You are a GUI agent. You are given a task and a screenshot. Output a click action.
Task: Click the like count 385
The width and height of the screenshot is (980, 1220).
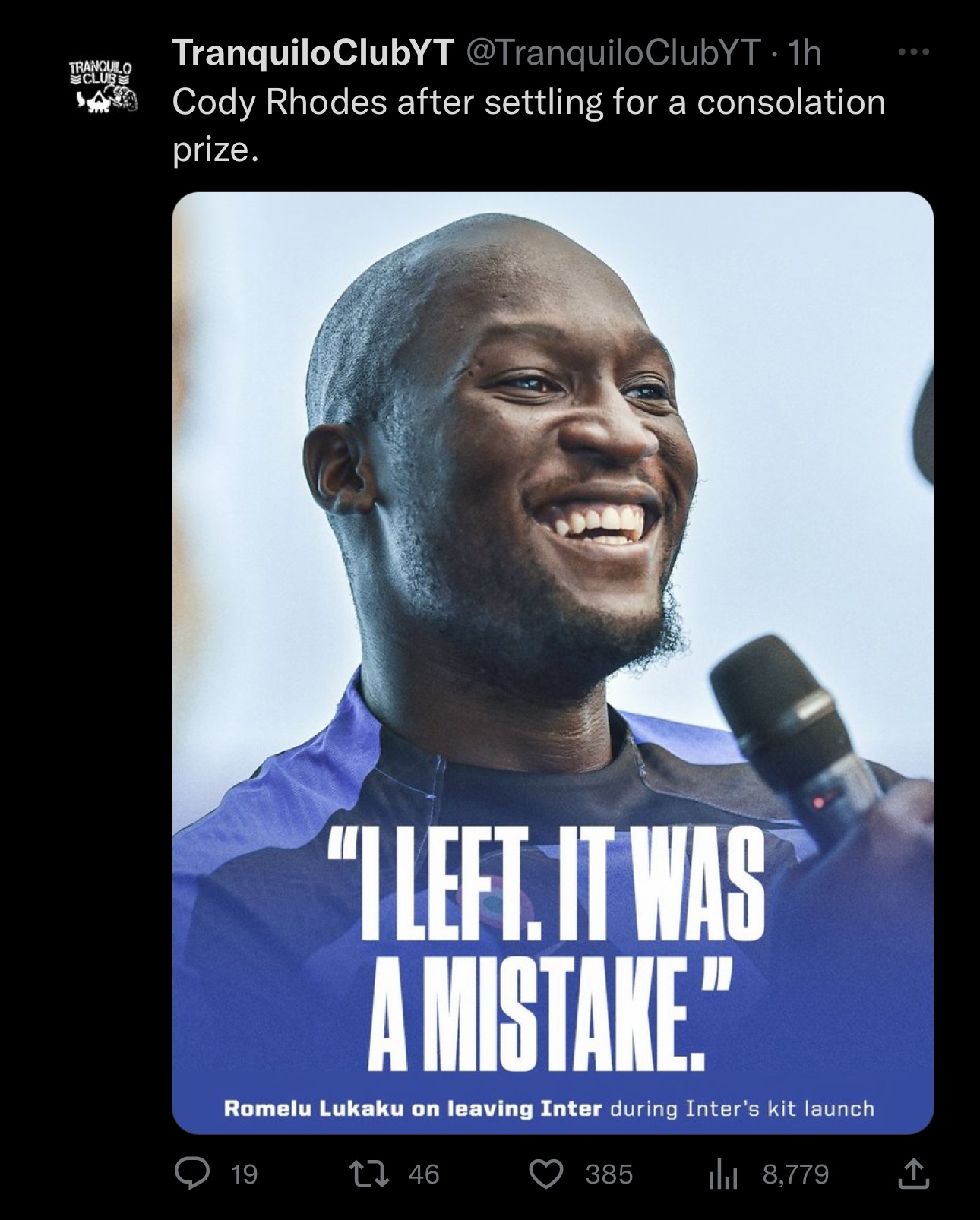(x=609, y=1174)
